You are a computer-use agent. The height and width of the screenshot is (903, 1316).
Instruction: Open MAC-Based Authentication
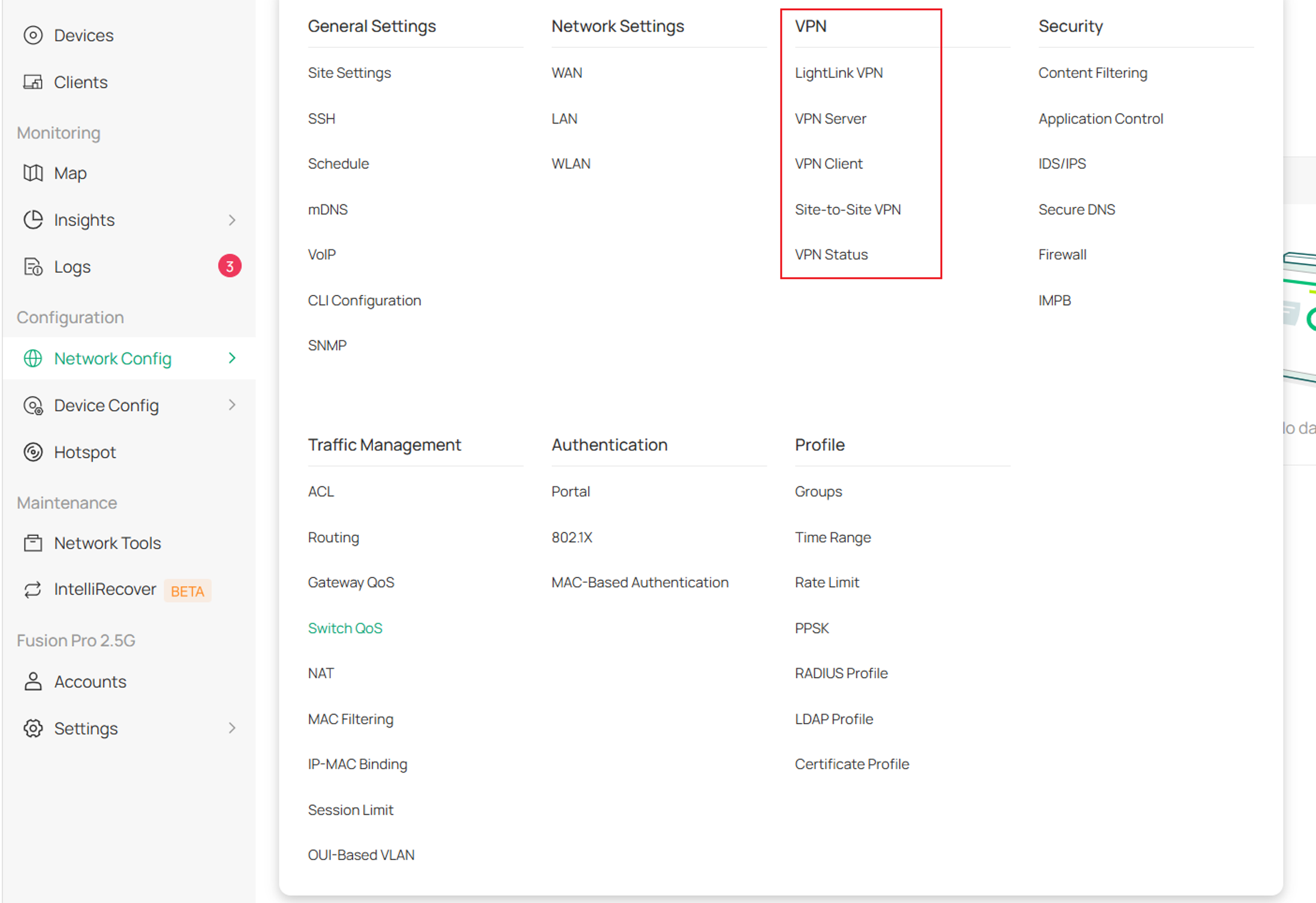(640, 582)
